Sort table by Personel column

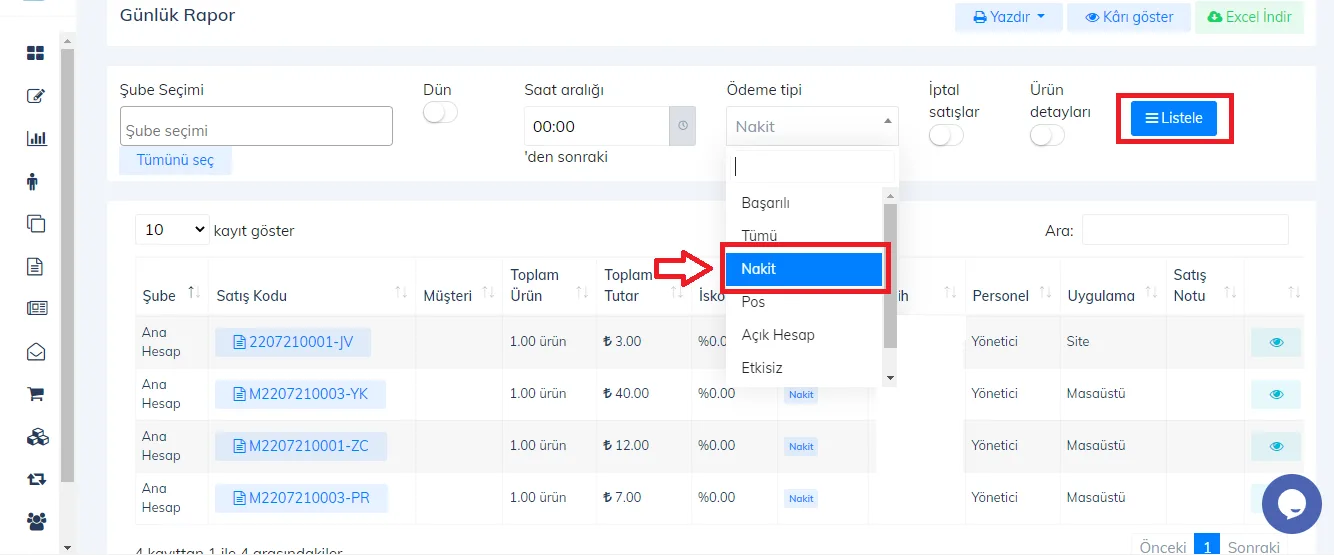coord(1012,295)
